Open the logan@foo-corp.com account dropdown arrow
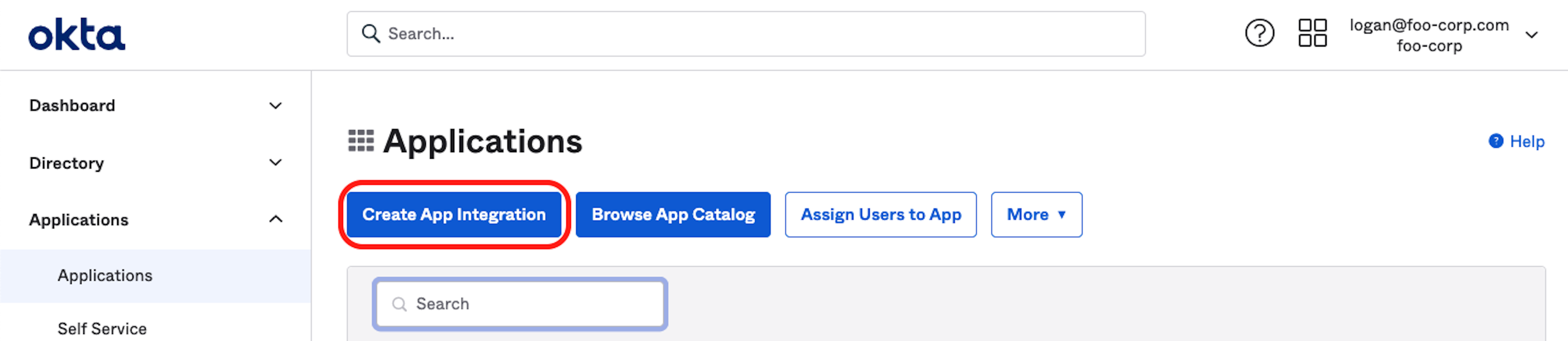Image resolution: width=1568 pixels, height=341 pixels. coord(1532,35)
